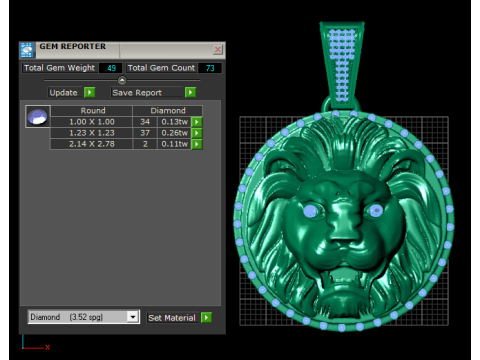Select the Total Gem Weight value .49
Image resolution: width=480 pixels, height=360 pixels.
[x=110, y=68]
